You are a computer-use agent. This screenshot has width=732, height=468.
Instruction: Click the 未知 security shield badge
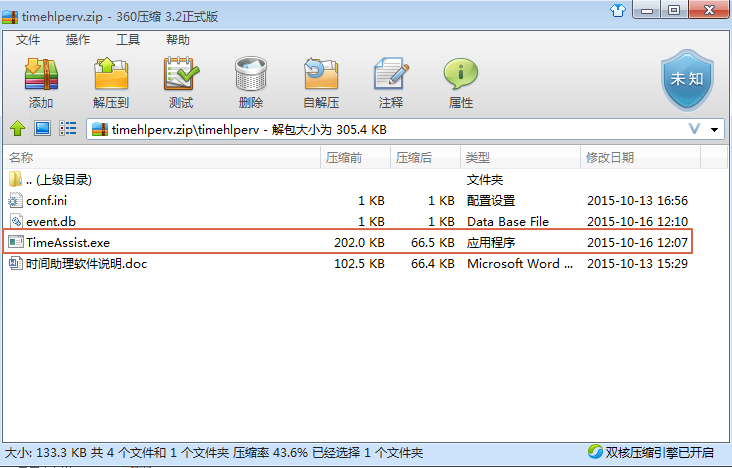pos(687,80)
